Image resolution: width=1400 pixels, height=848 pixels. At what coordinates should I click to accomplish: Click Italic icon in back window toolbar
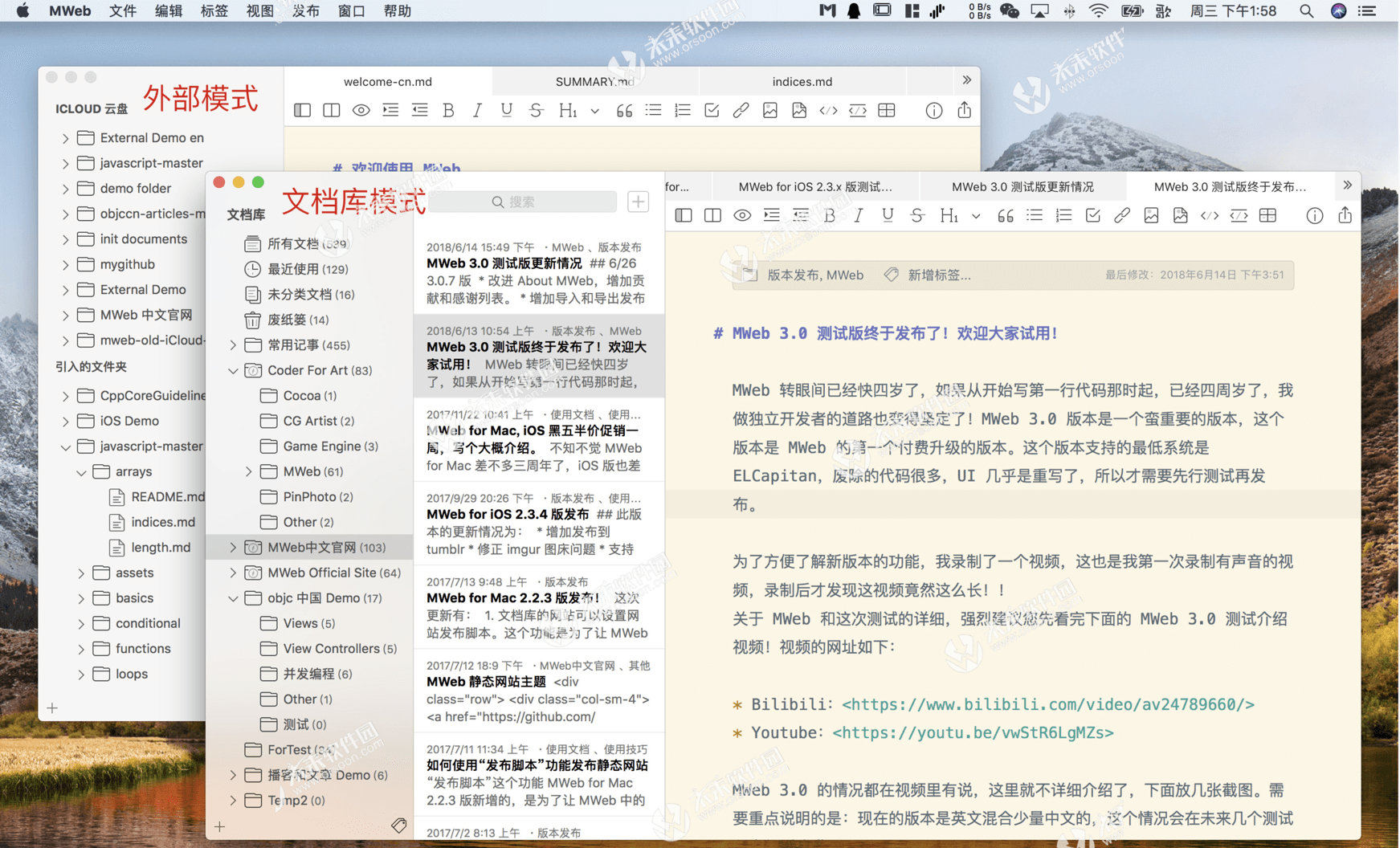click(x=478, y=110)
